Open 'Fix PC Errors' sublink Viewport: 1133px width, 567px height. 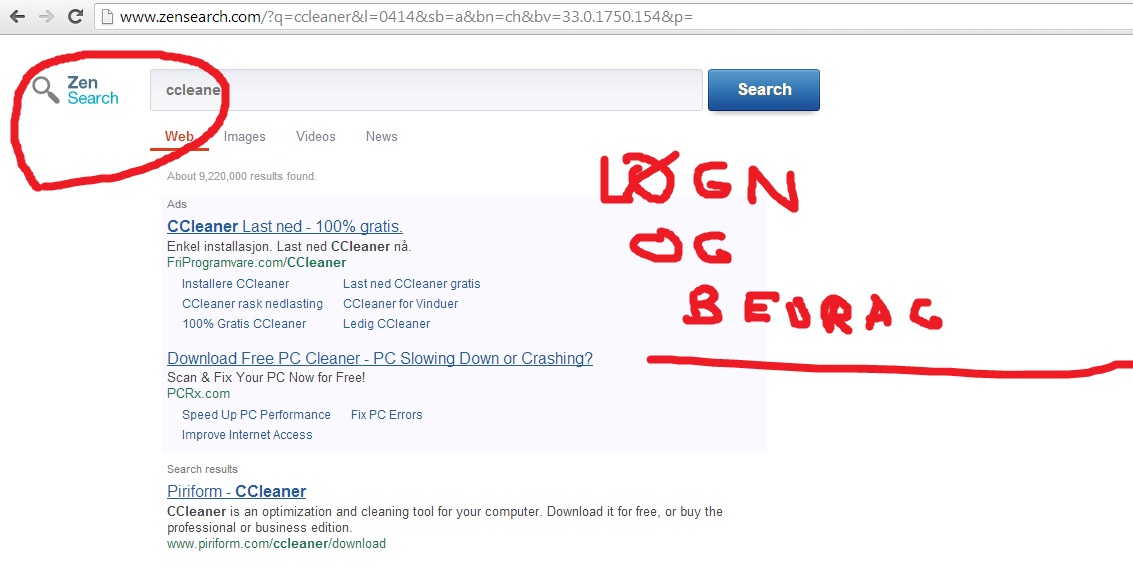point(387,415)
